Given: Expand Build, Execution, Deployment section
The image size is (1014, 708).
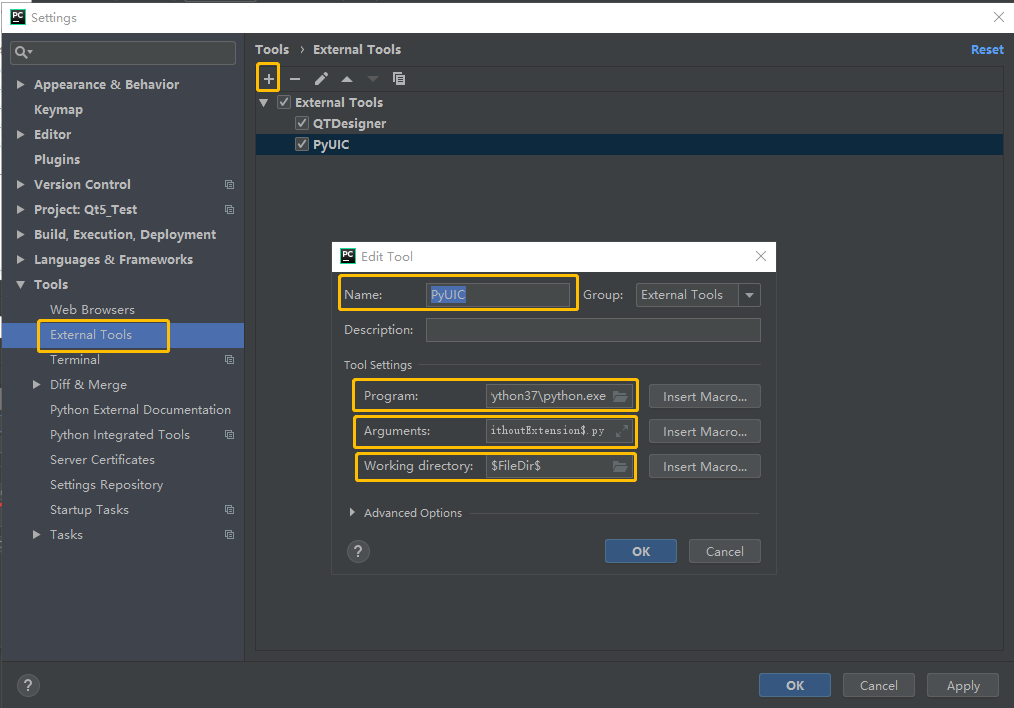Looking at the screenshot, I should click(x=21, y=234).
